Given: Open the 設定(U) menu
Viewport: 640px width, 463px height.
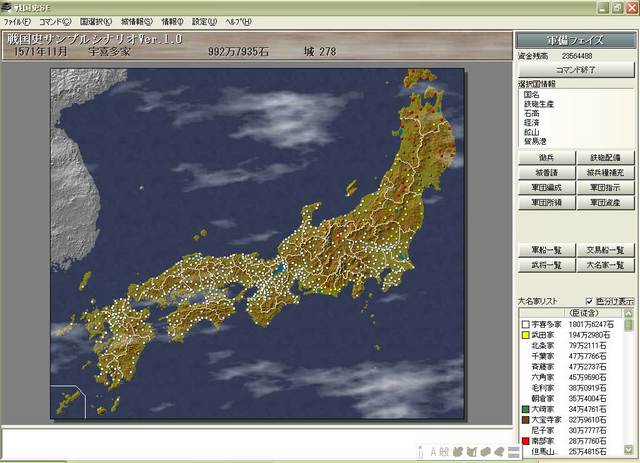Looking at the screenshot, I should [x=204, y=22].
